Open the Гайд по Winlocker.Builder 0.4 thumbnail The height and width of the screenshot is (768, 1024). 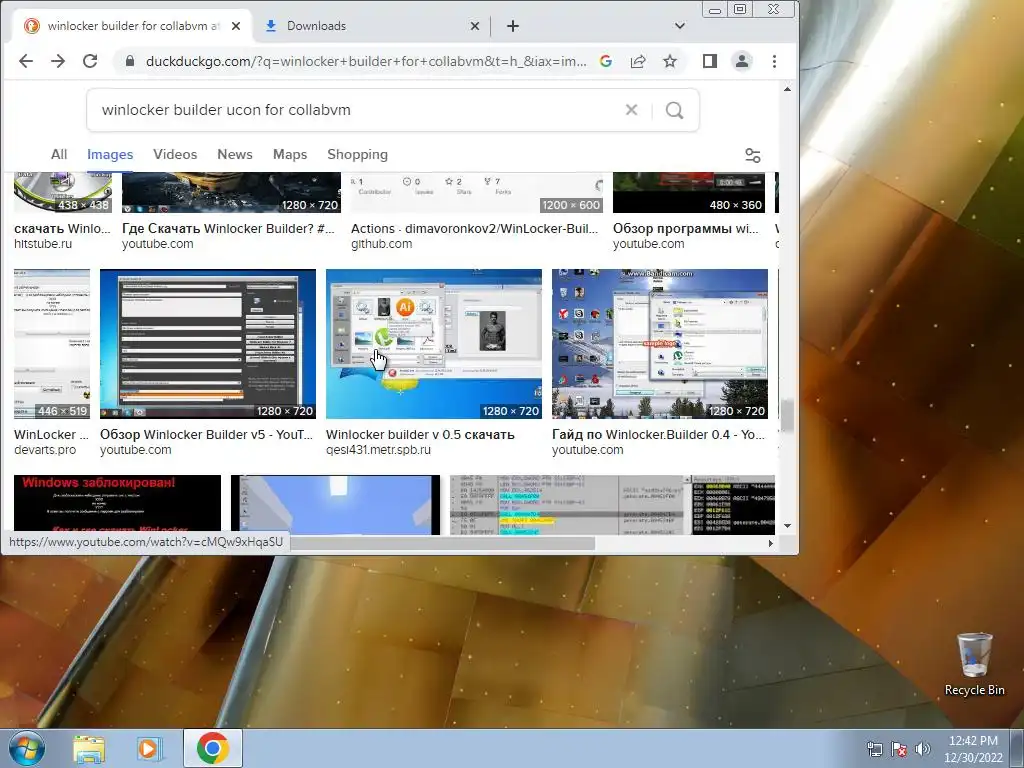660,344
